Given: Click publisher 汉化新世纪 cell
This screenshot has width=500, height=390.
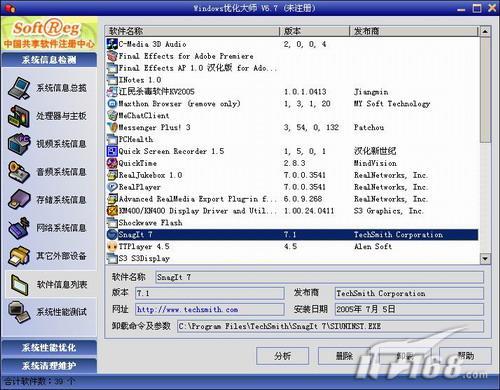Looking at the screenshot, I should click(375, 151).
